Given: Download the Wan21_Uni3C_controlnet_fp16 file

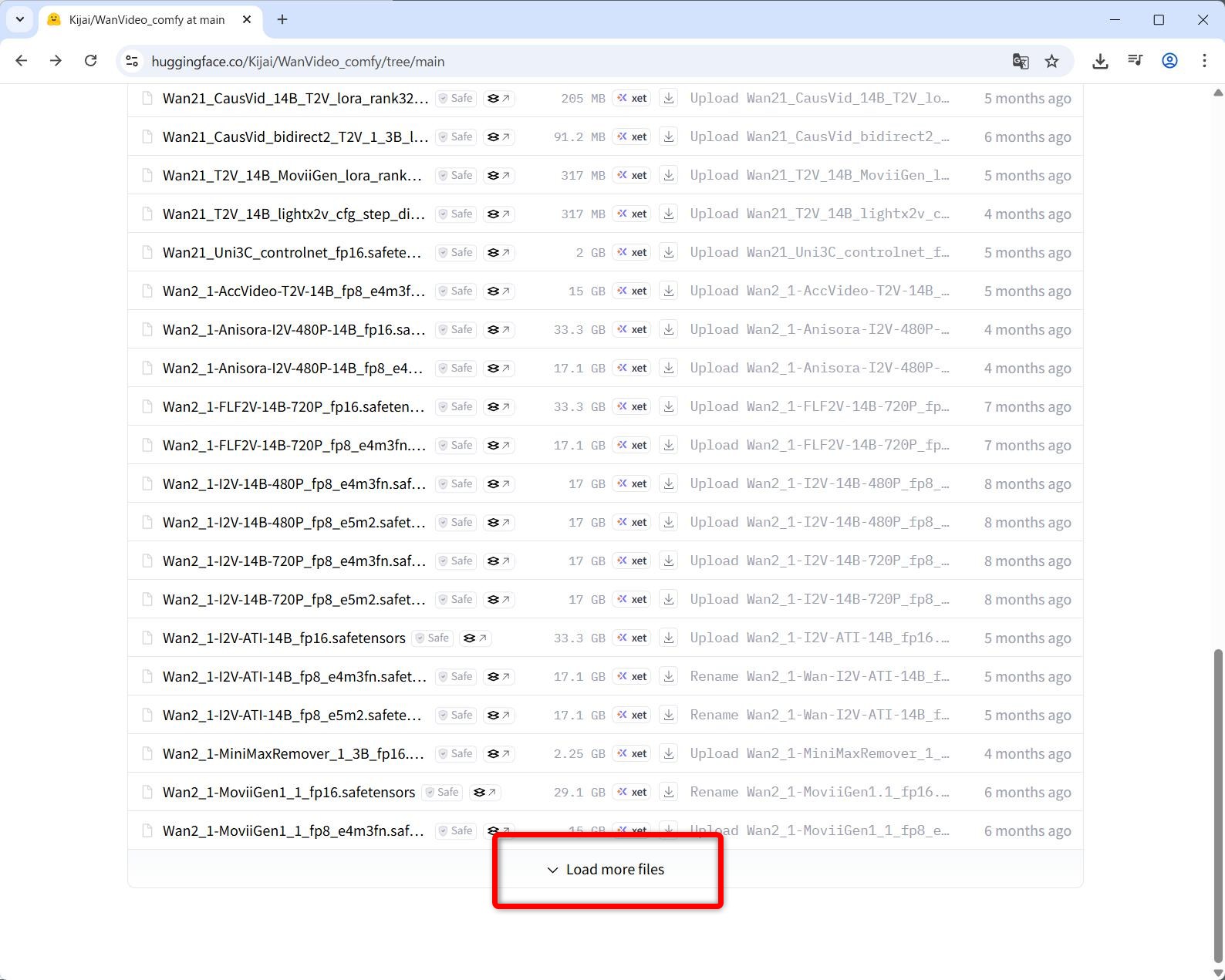Looking at the screenshot, I should 669,253.
